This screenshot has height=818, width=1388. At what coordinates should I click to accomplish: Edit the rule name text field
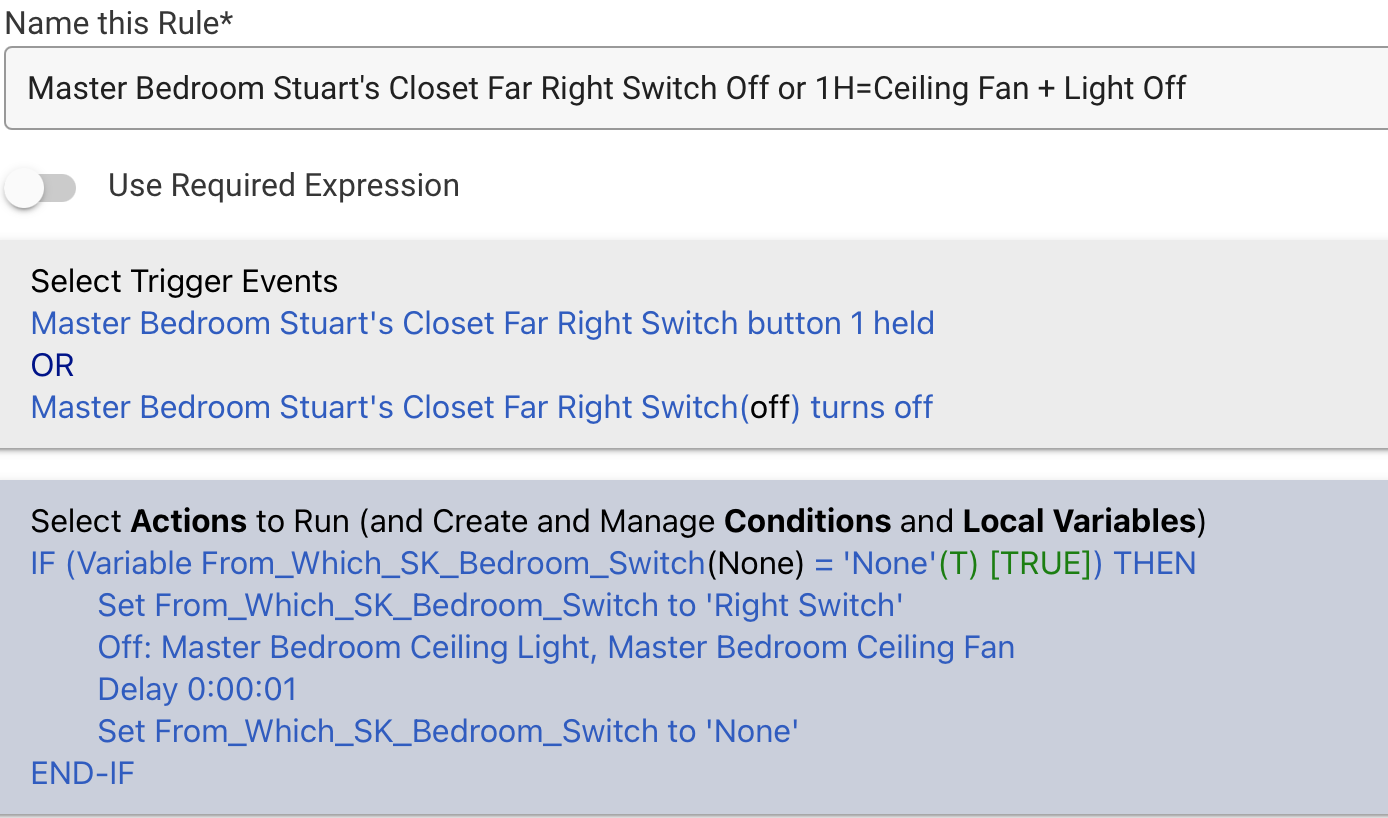click(x=696, y=88)
